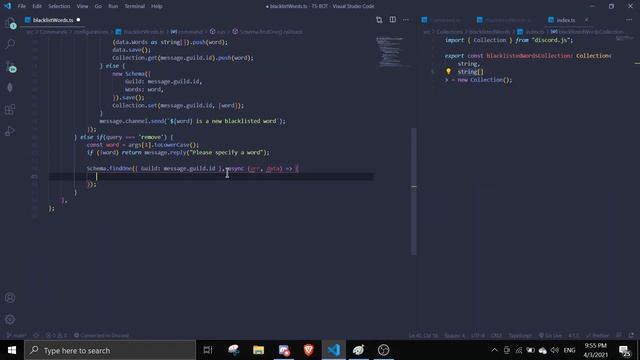Open the Selection menu
This screenshot has width=640, height=360.
point(59,6)
